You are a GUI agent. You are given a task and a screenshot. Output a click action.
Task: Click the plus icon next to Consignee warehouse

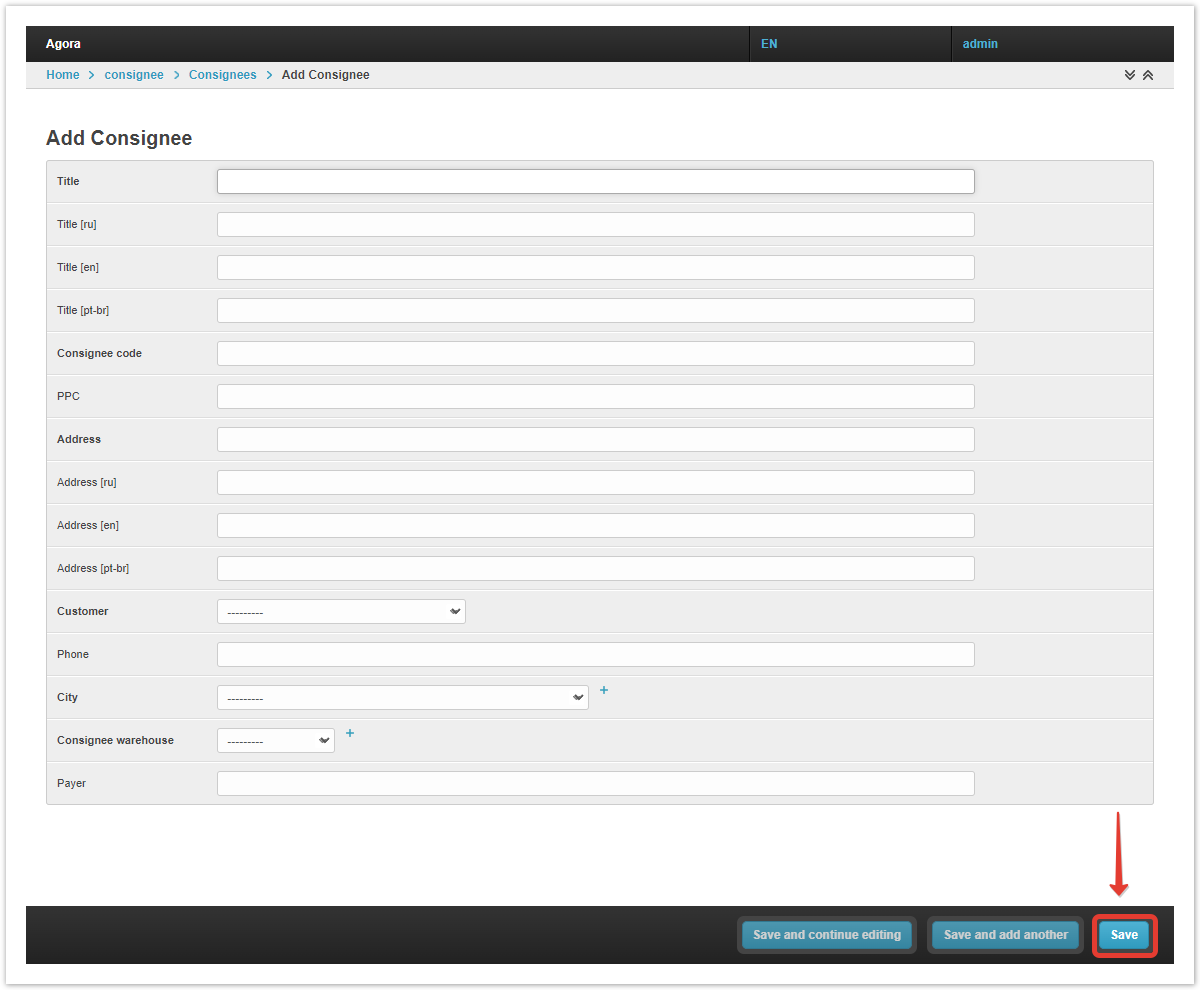pos(350,733)
